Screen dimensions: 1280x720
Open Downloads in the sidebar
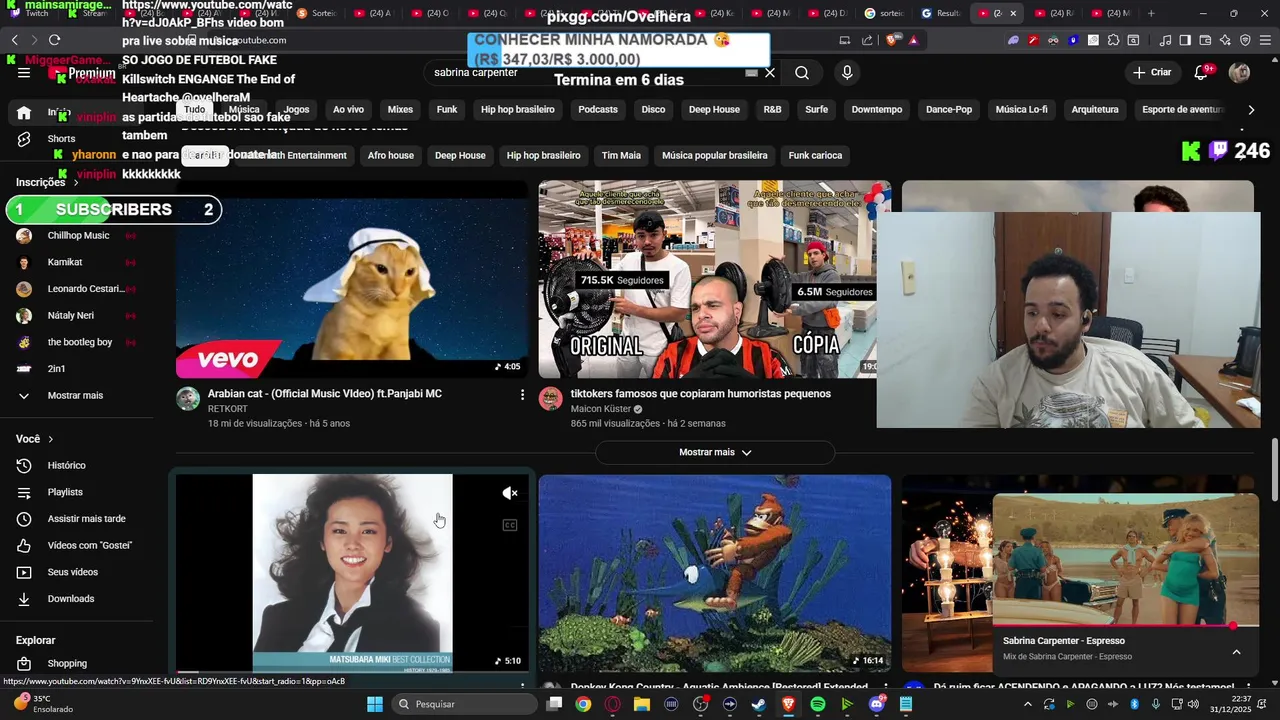pyautogui.click(x=70, y=599)
